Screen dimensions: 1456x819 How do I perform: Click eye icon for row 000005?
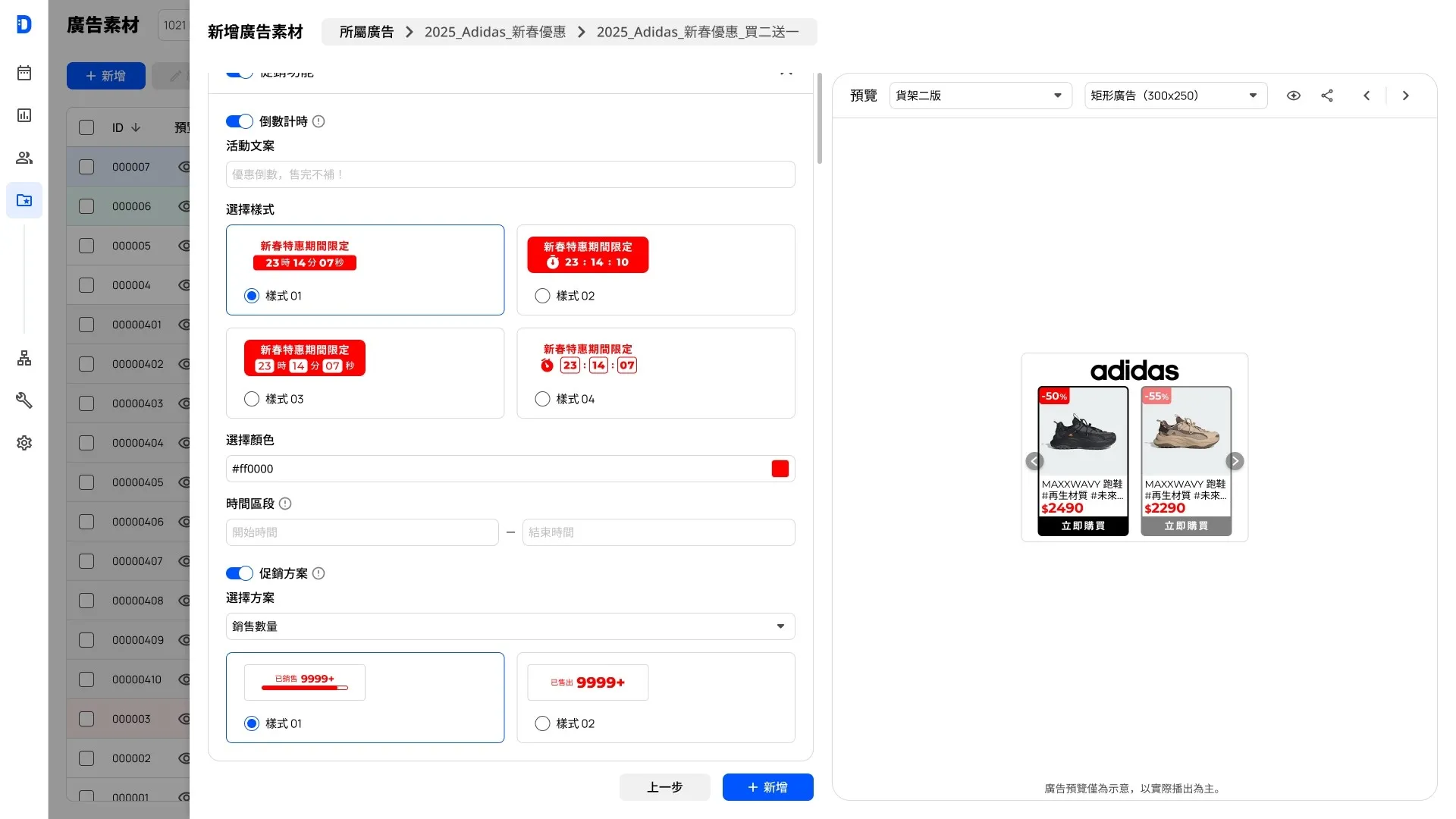tap(184, 246)
